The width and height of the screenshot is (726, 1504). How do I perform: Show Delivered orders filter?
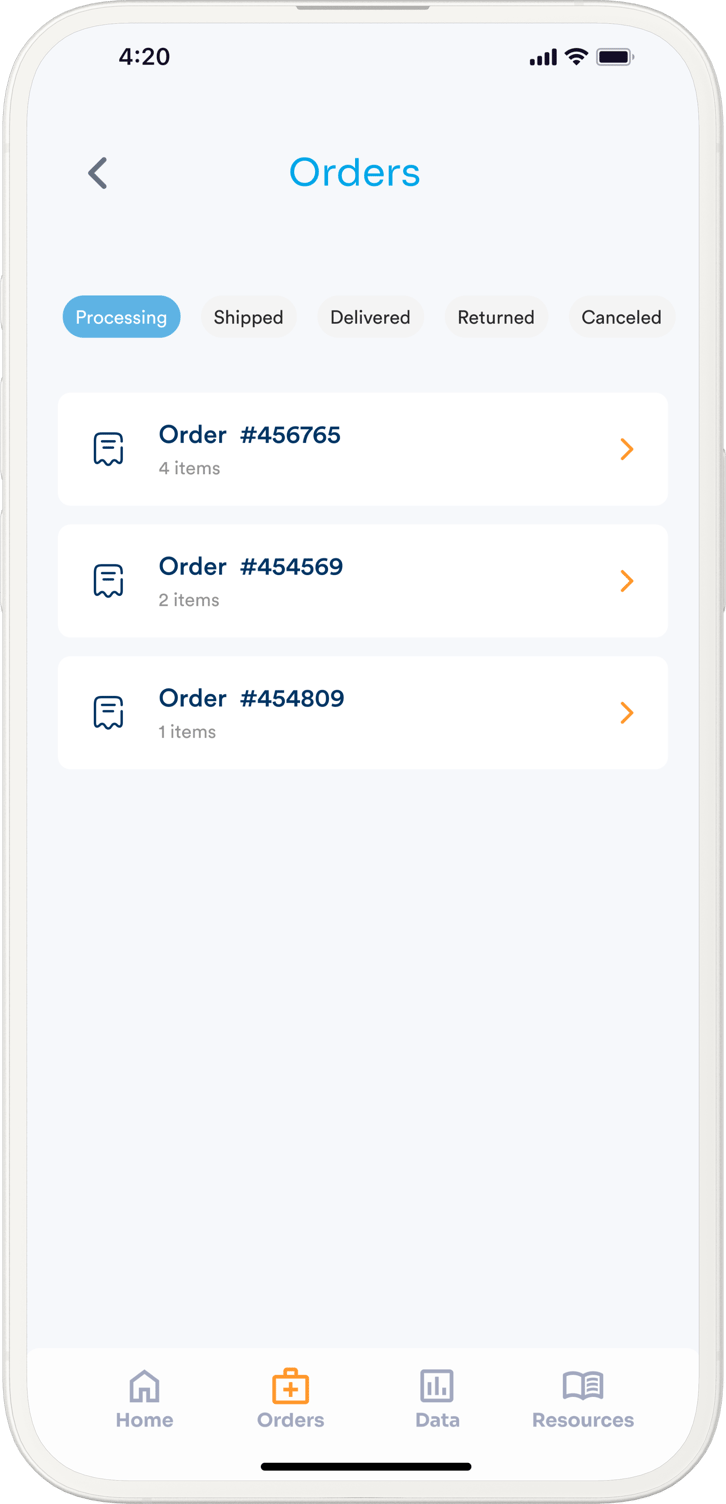click(370, 317)
